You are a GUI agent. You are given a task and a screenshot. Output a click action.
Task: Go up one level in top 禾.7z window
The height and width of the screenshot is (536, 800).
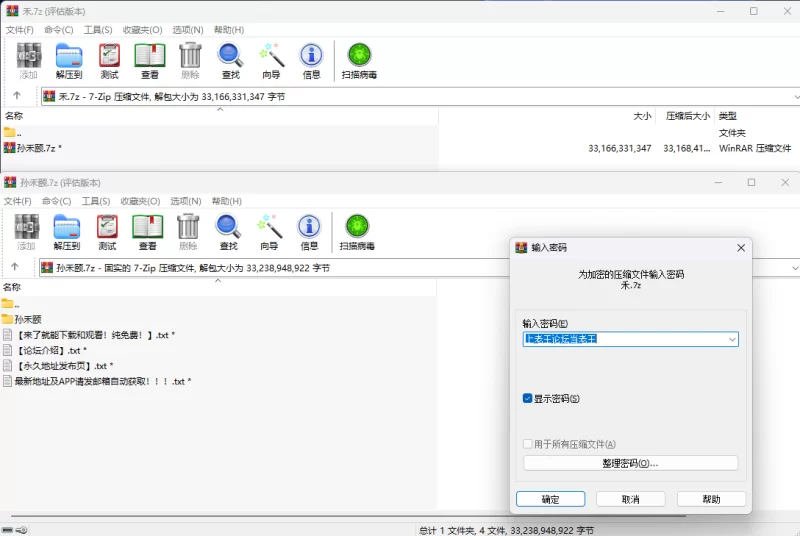click(17, 95)
